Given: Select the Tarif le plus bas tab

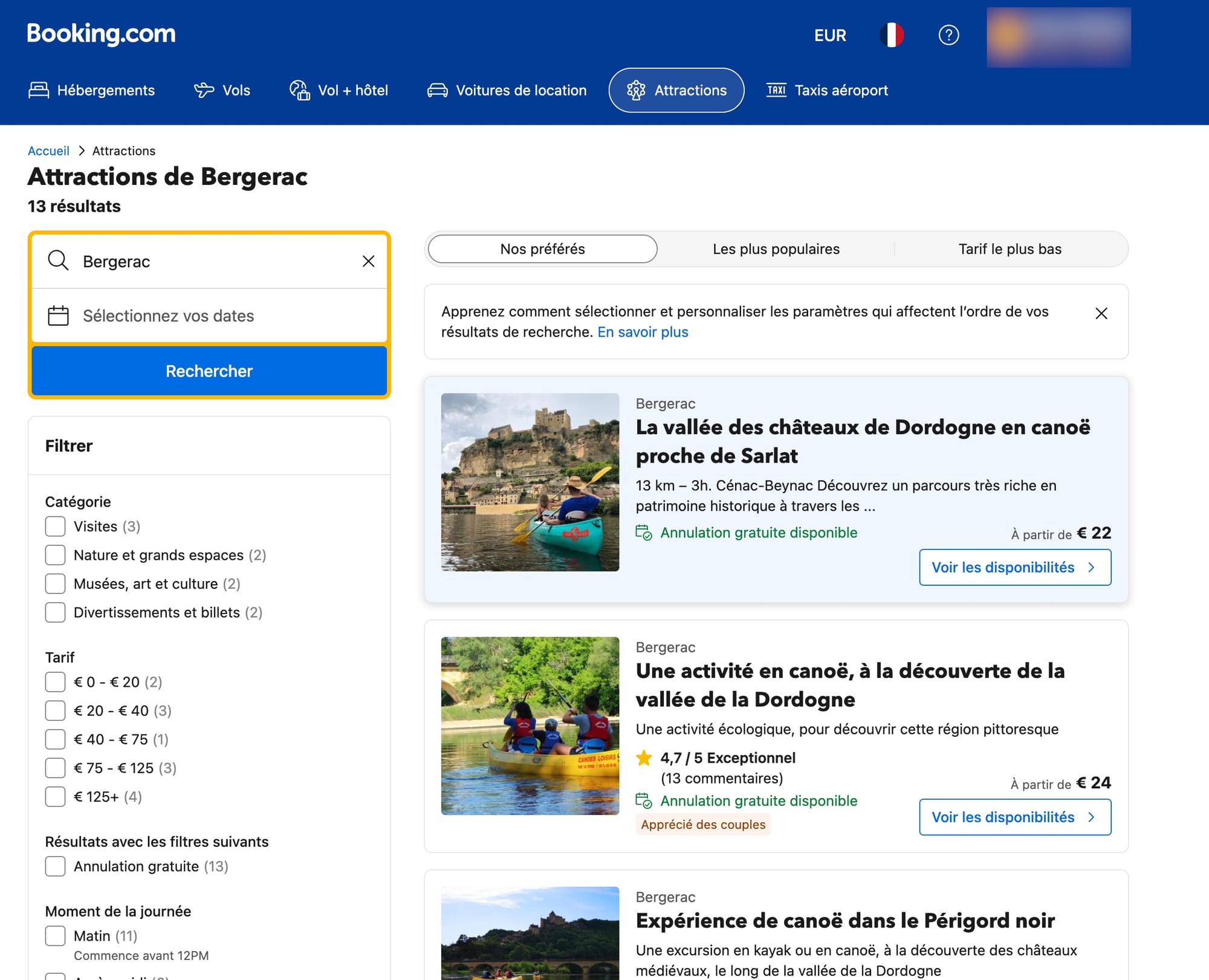Looking at the screenshot, I should point(1010,249).
